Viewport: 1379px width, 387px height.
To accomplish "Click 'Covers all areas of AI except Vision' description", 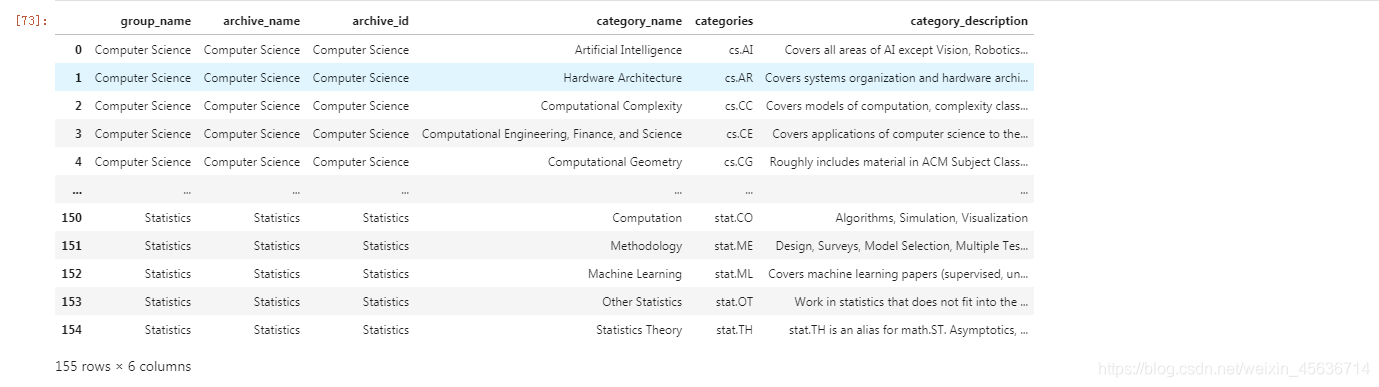I will click(x=906, y=50).
